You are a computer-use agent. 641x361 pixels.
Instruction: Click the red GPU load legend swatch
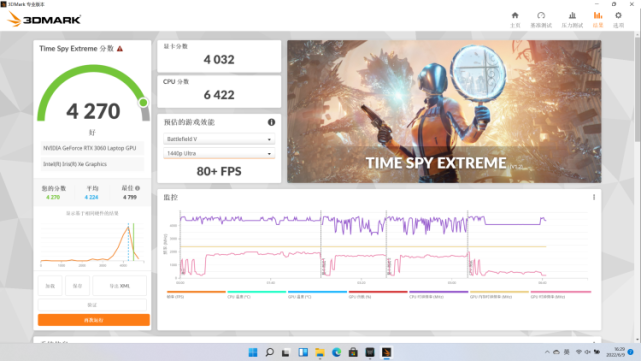point(378,292)
